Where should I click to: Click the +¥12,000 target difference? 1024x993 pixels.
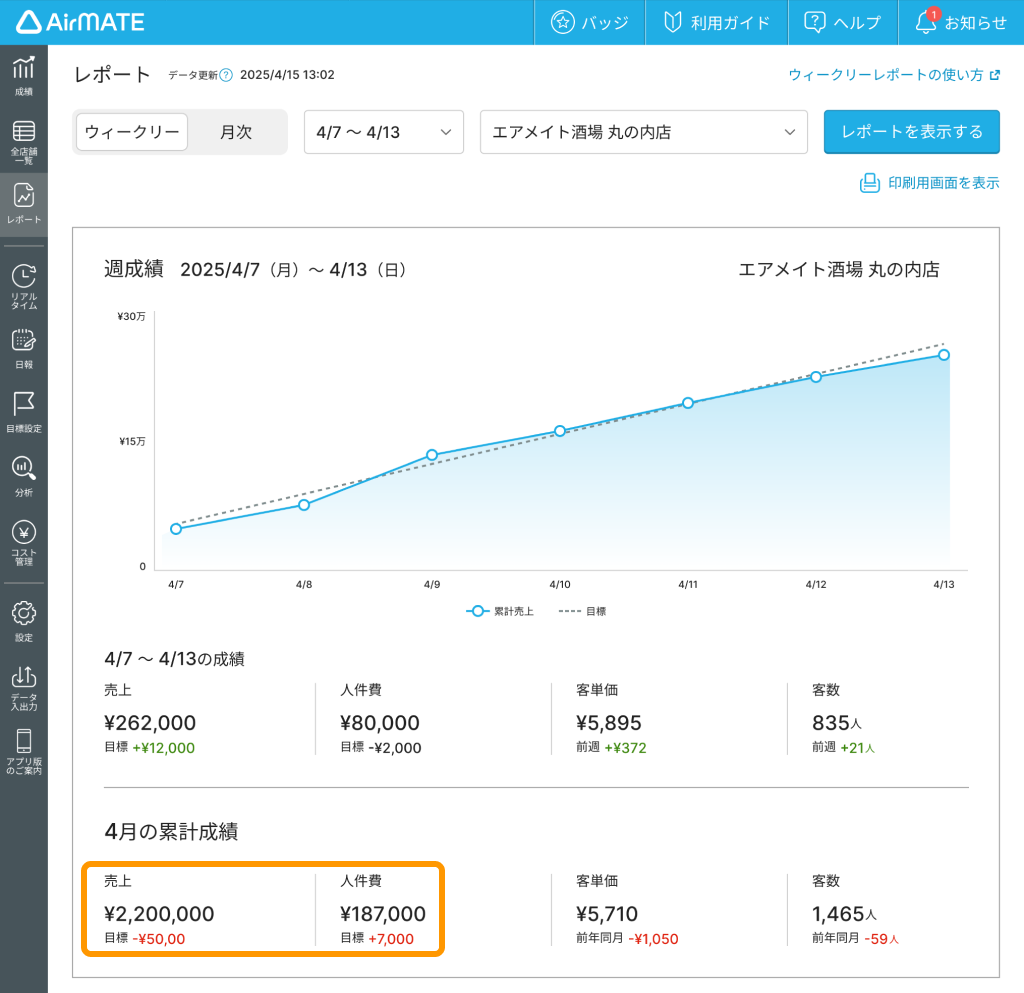click(163, 748)
